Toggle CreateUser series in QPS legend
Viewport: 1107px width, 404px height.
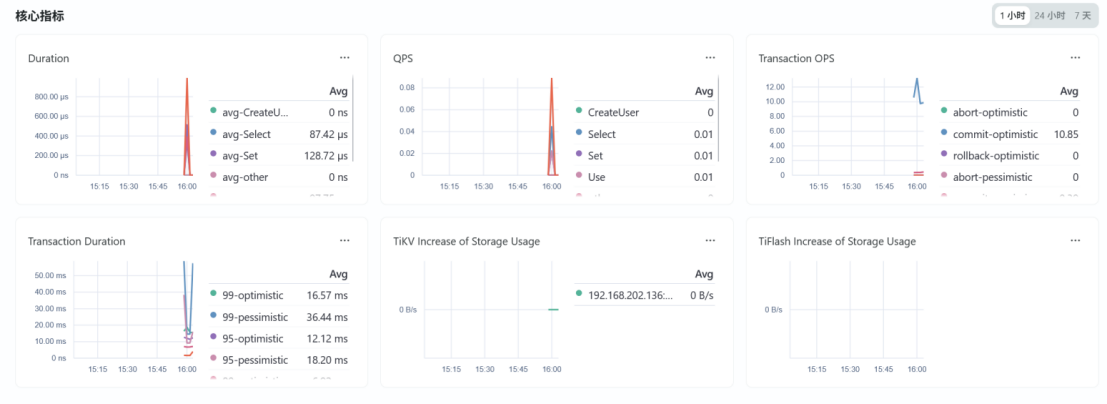tap(615, 112)
